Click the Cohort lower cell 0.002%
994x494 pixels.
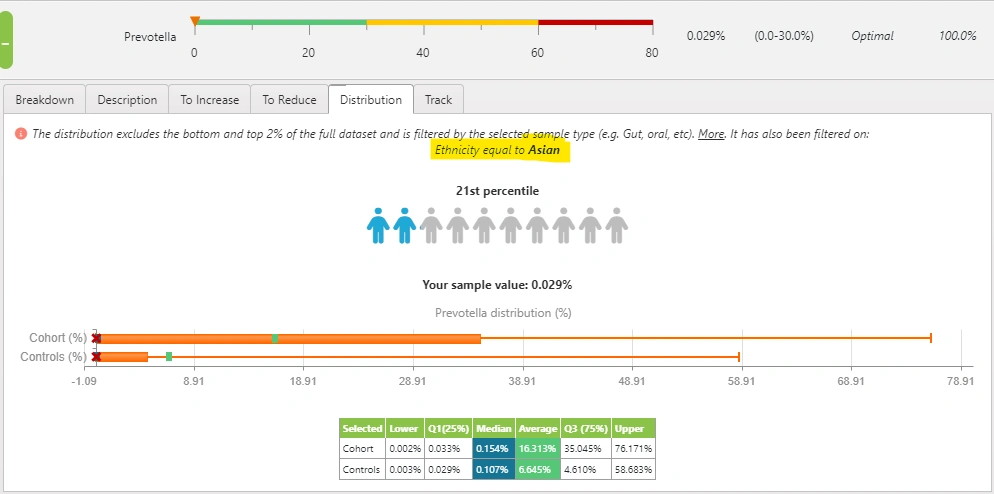pyautogui.click(x=404, y=448)
